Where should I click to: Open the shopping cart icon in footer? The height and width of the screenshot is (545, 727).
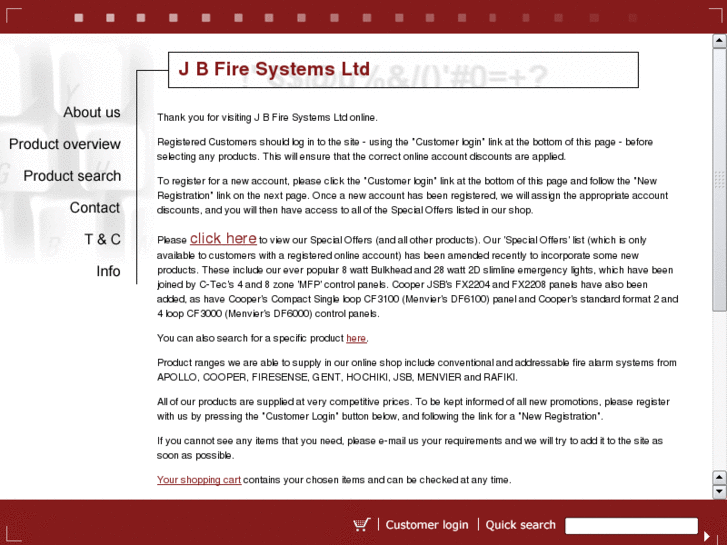pyautogui.click(x=362, y=525)
